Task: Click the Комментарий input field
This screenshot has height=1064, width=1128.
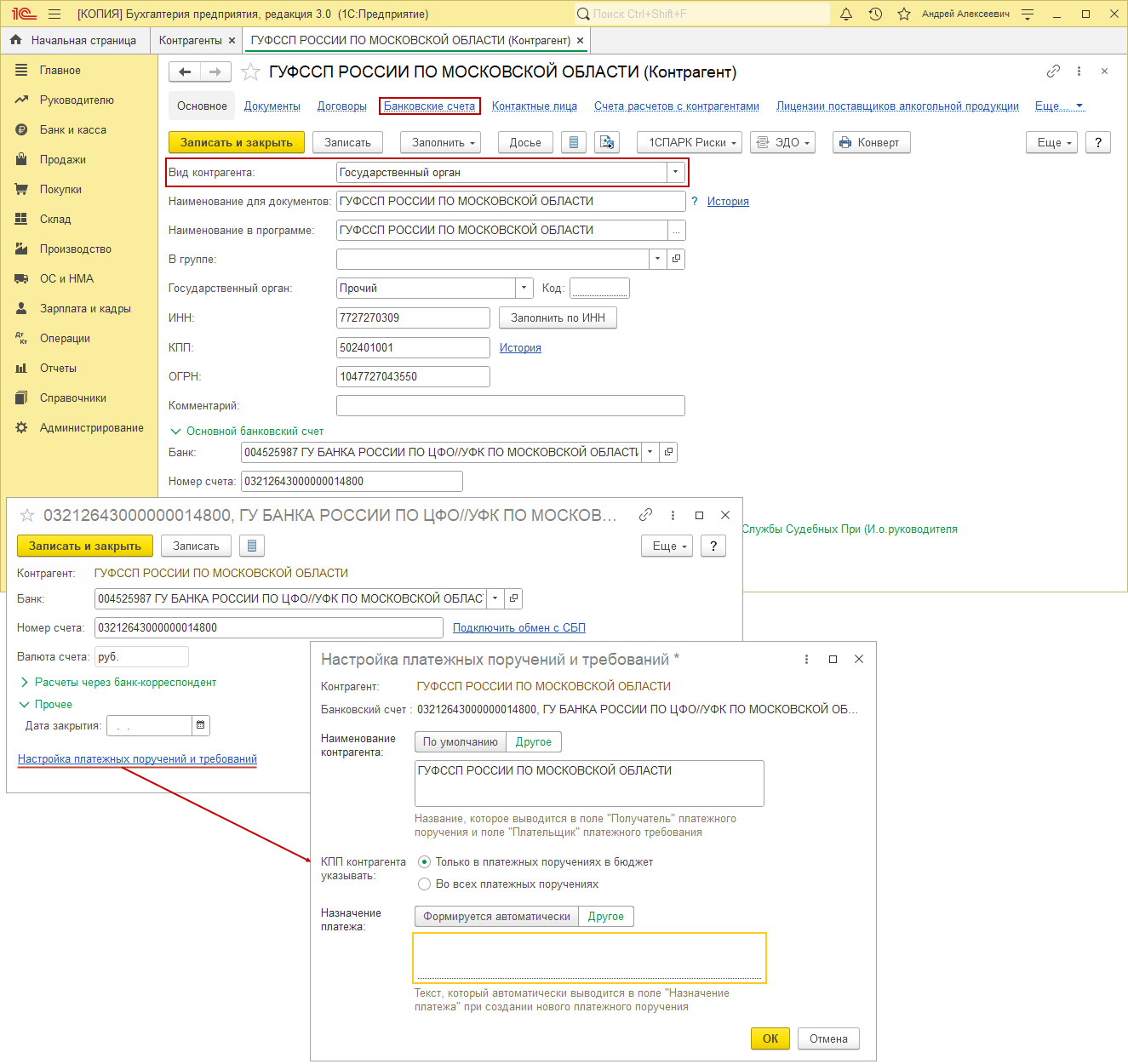Action: click(511, 405)
